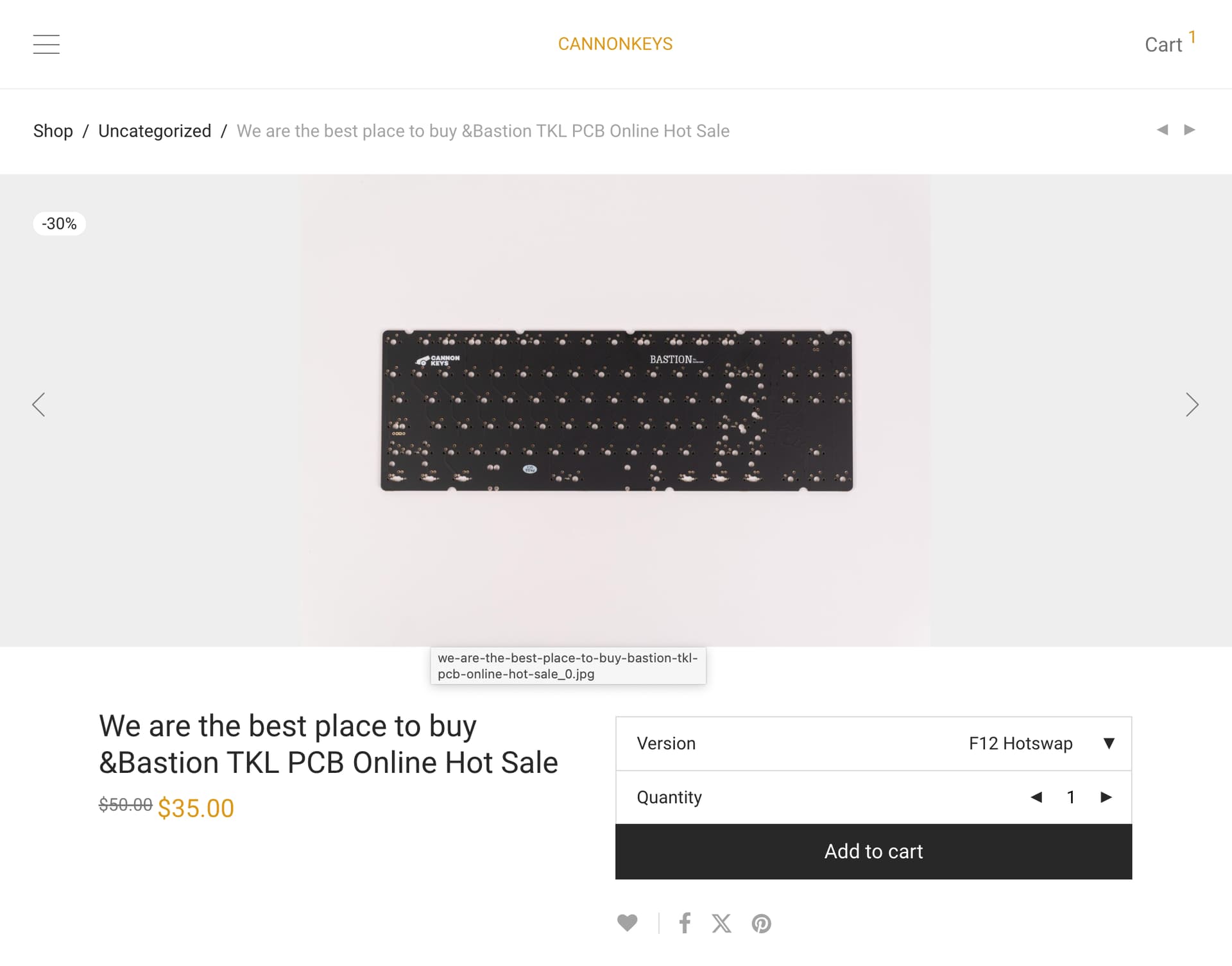Increase quantity with right arrow

point(1106,797)
